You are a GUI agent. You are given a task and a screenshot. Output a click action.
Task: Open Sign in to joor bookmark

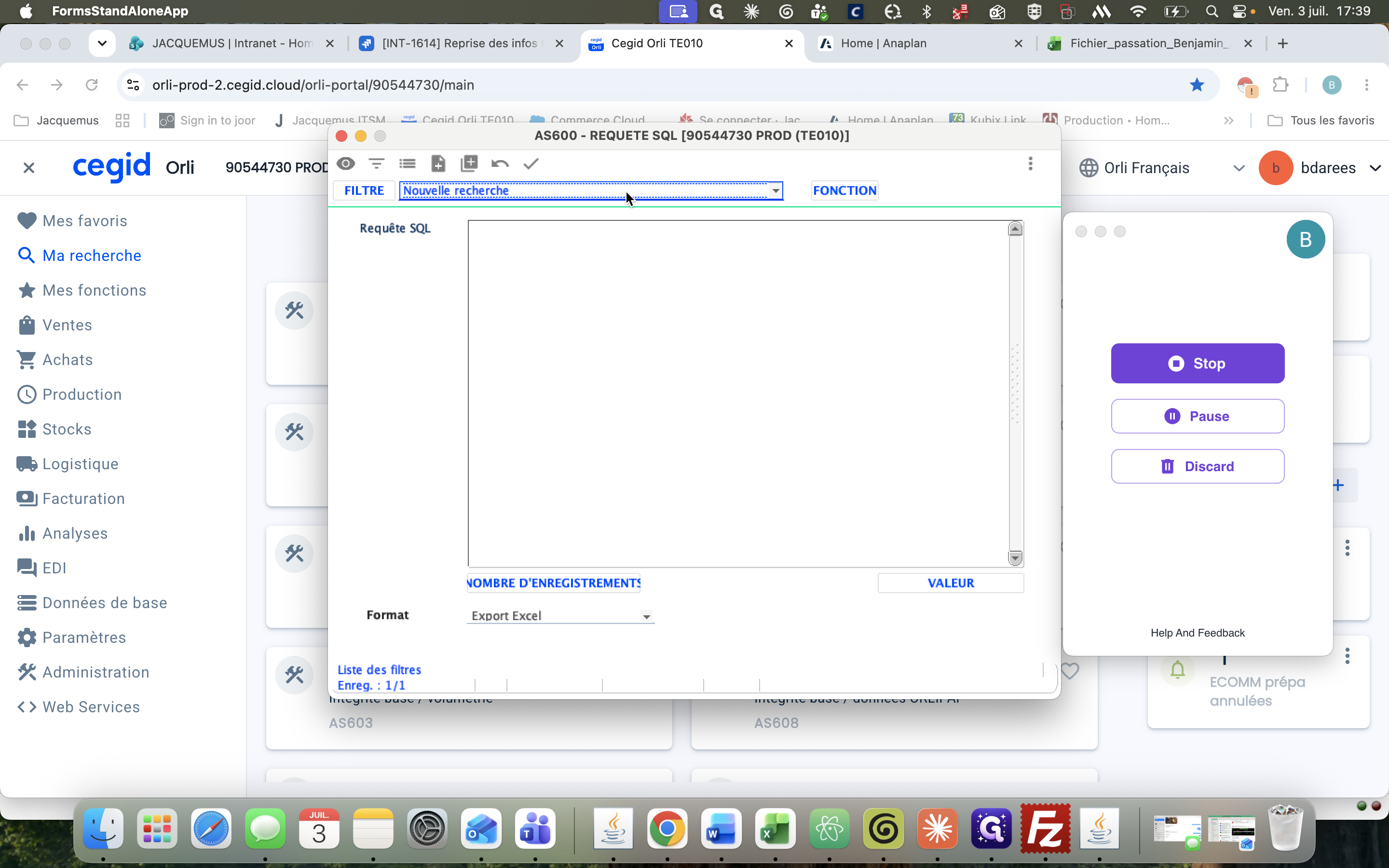coord(208,121)
